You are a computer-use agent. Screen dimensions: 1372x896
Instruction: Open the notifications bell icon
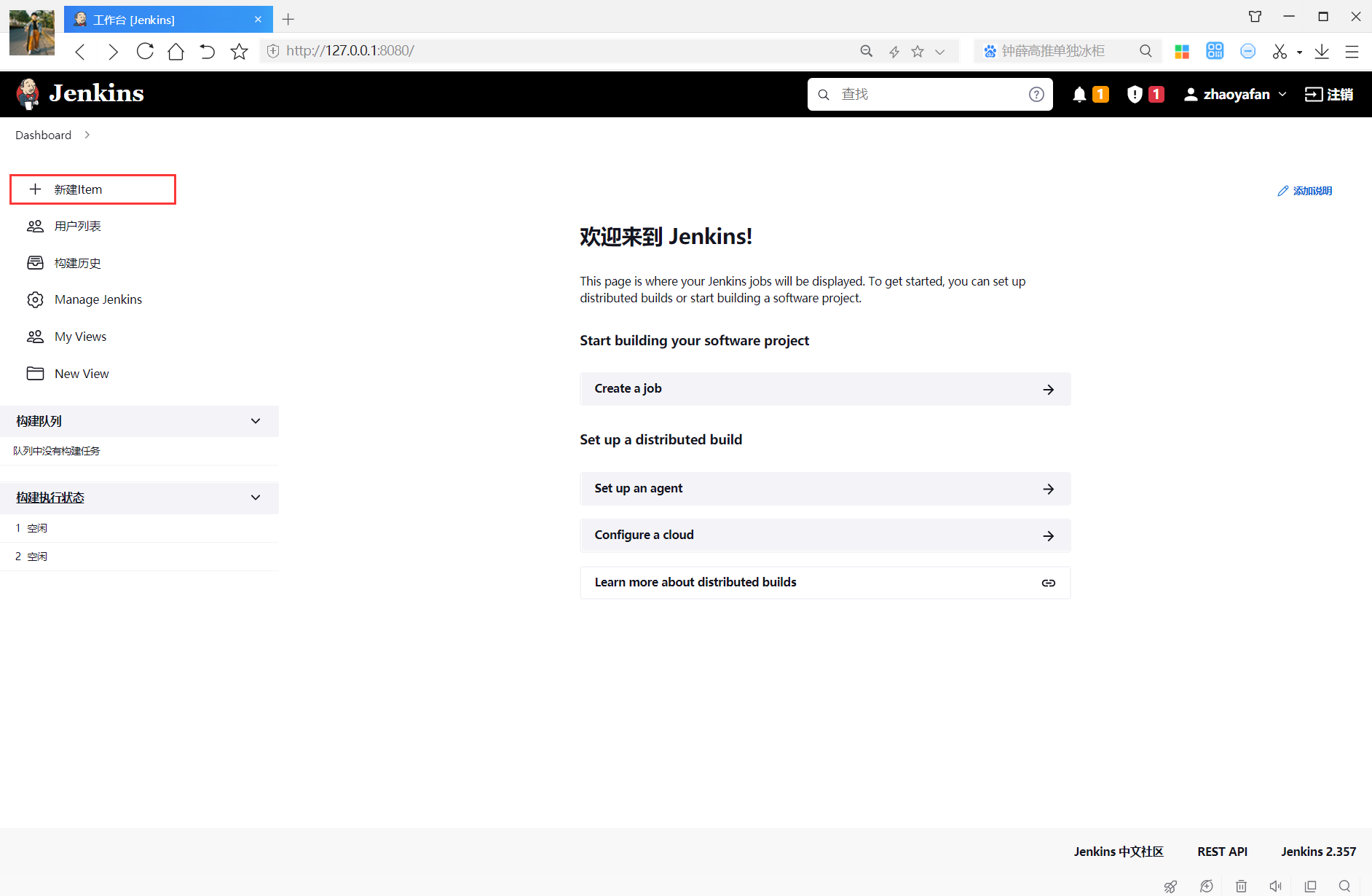(1079, 95)
